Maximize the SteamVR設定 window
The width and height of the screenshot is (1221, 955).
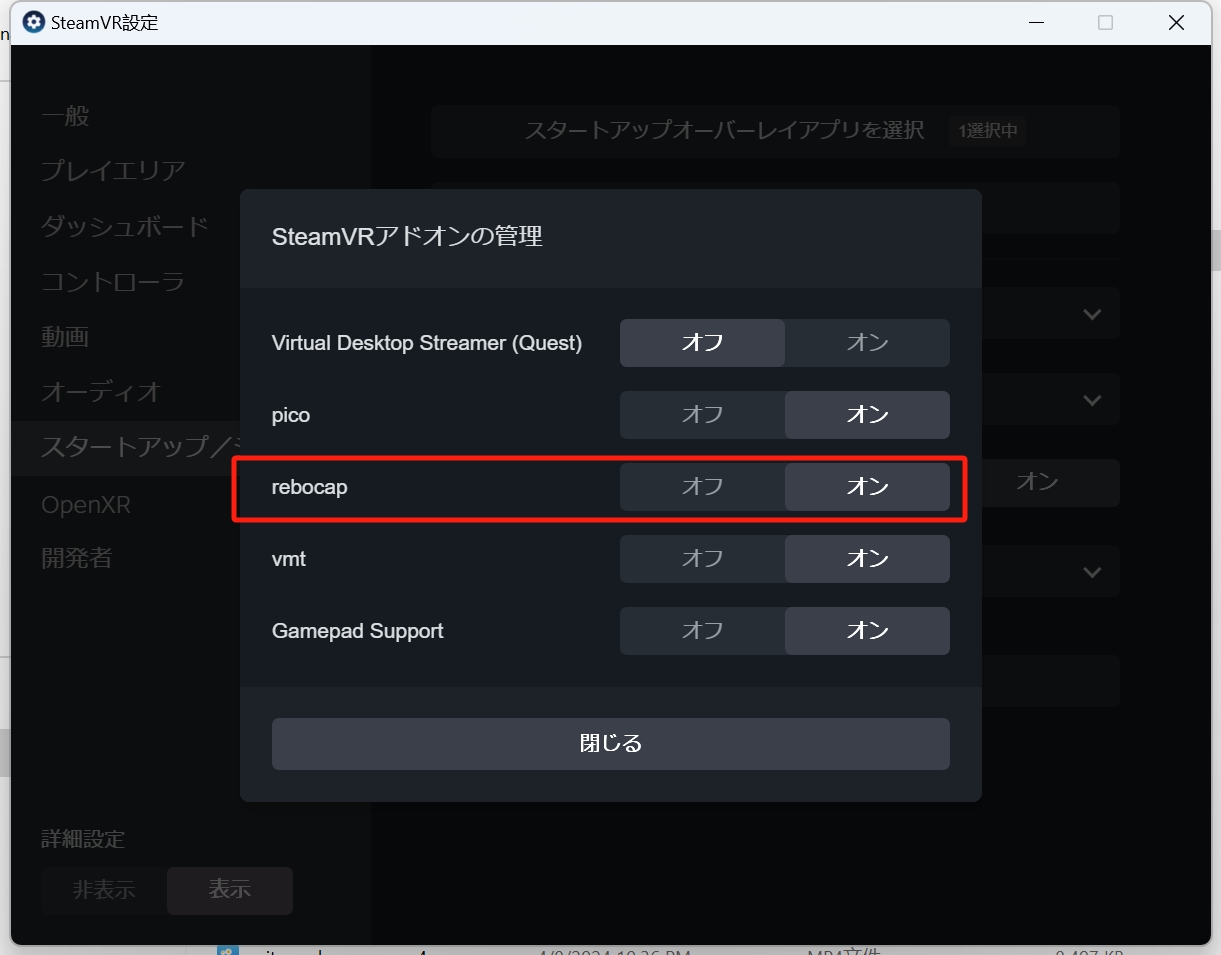(1105, 22)
